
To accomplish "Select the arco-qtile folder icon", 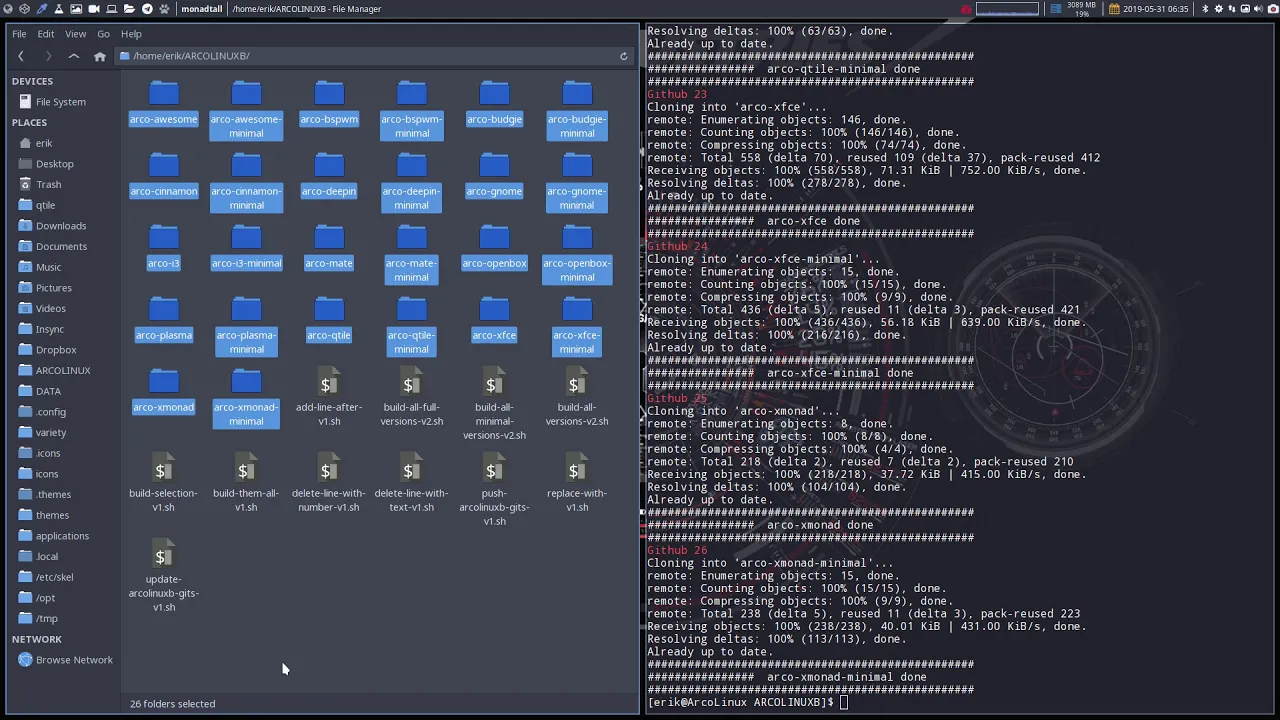I will click(x=329, y=310).
